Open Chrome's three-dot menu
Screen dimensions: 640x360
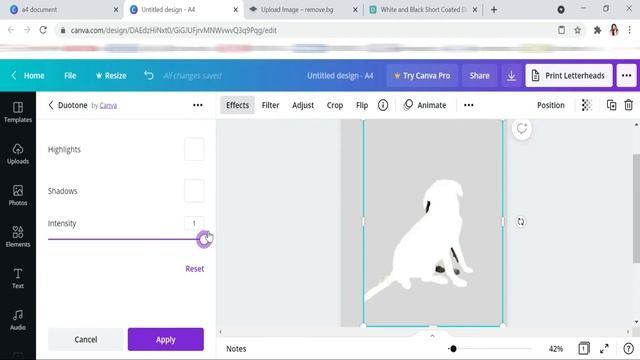(x=629, y=30)
